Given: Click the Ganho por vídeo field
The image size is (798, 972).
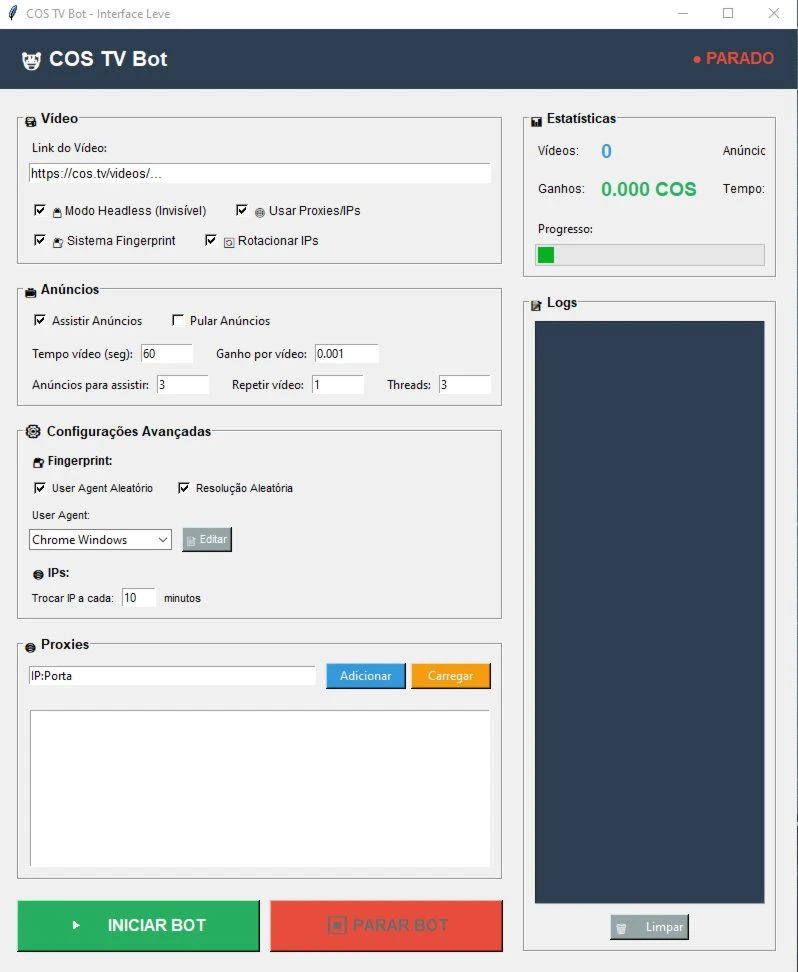Looking at the screenshot, I should (x=347, y=354).
